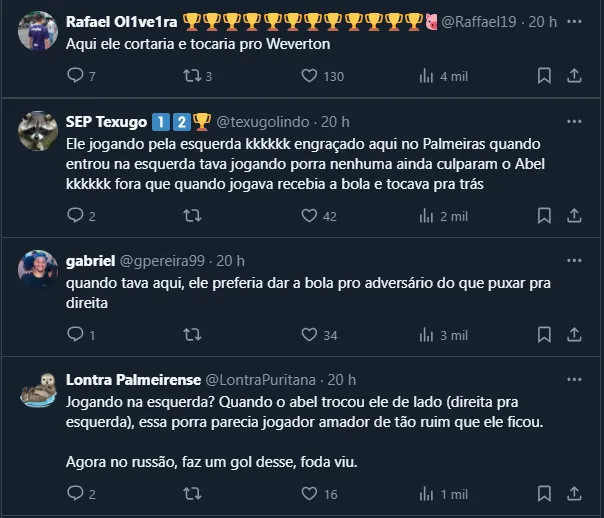Open more options on Lontra Palmeirense's tweet
The image size is (604, 518).
click(x=574, y=380)
